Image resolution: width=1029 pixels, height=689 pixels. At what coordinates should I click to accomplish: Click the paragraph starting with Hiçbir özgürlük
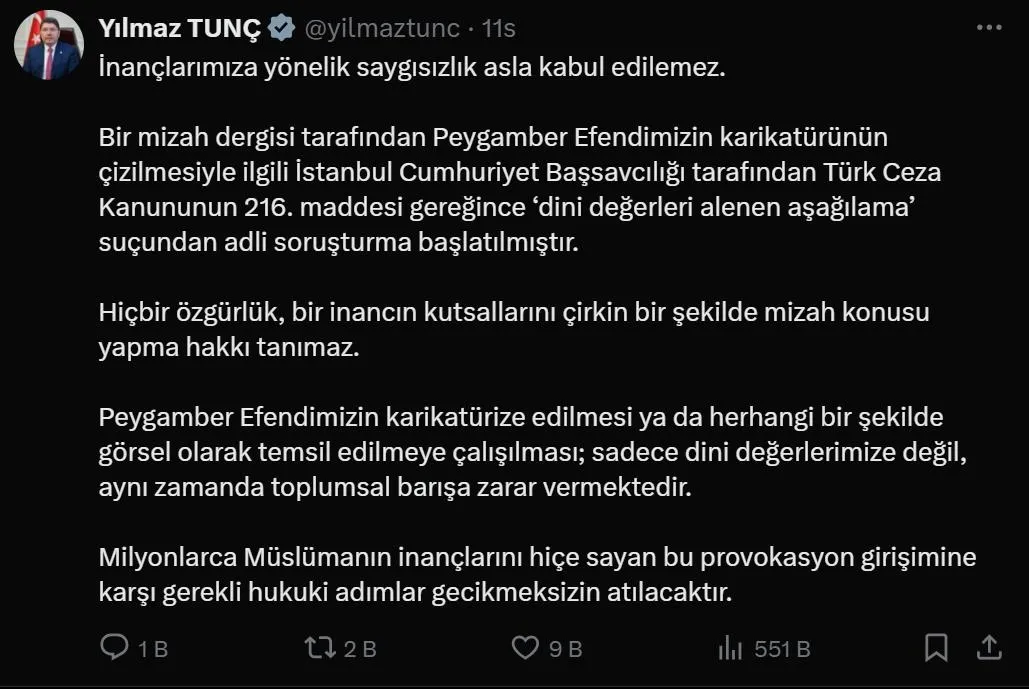(513, 329)
